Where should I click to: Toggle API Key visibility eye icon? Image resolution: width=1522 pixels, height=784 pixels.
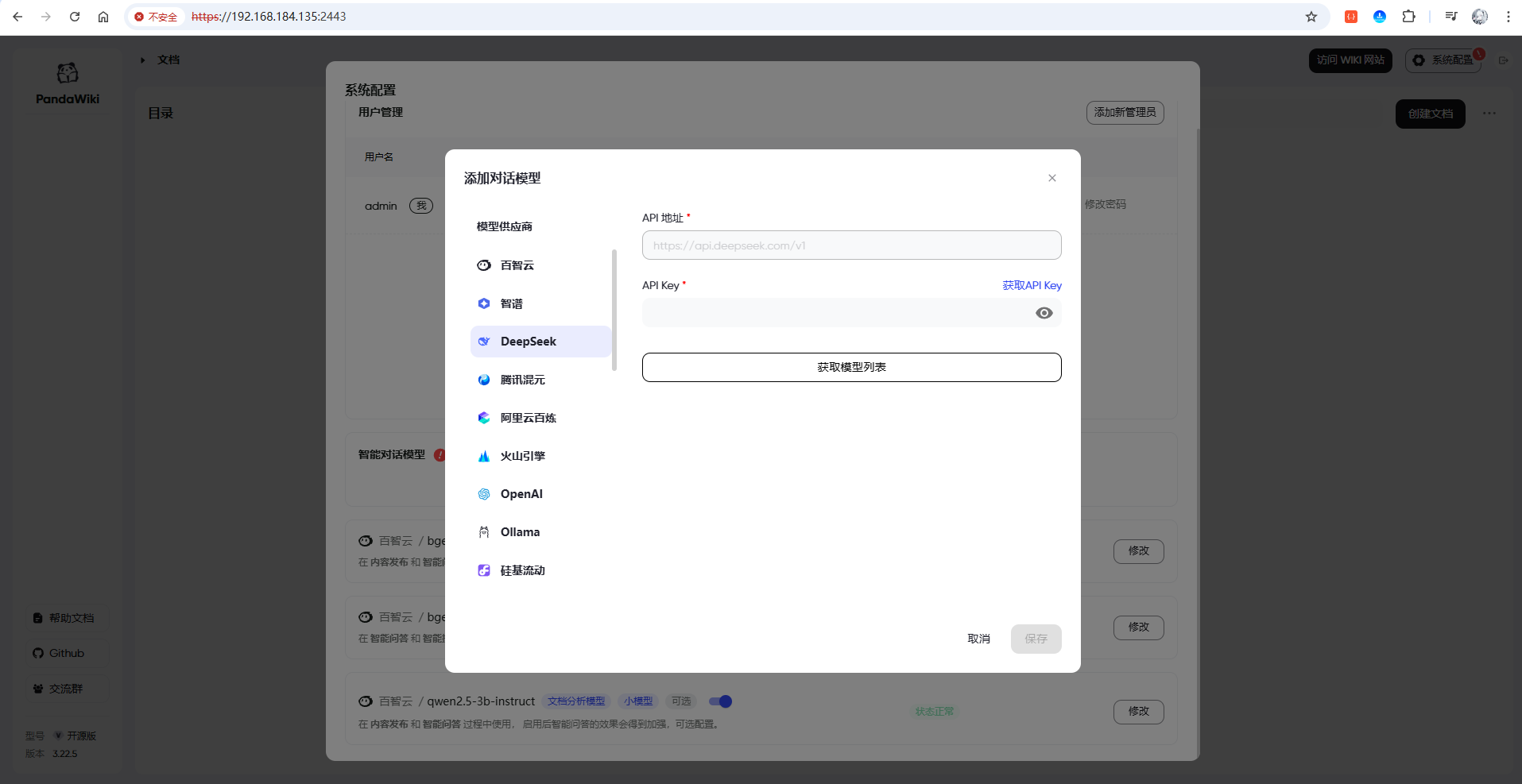[1044, 313]
